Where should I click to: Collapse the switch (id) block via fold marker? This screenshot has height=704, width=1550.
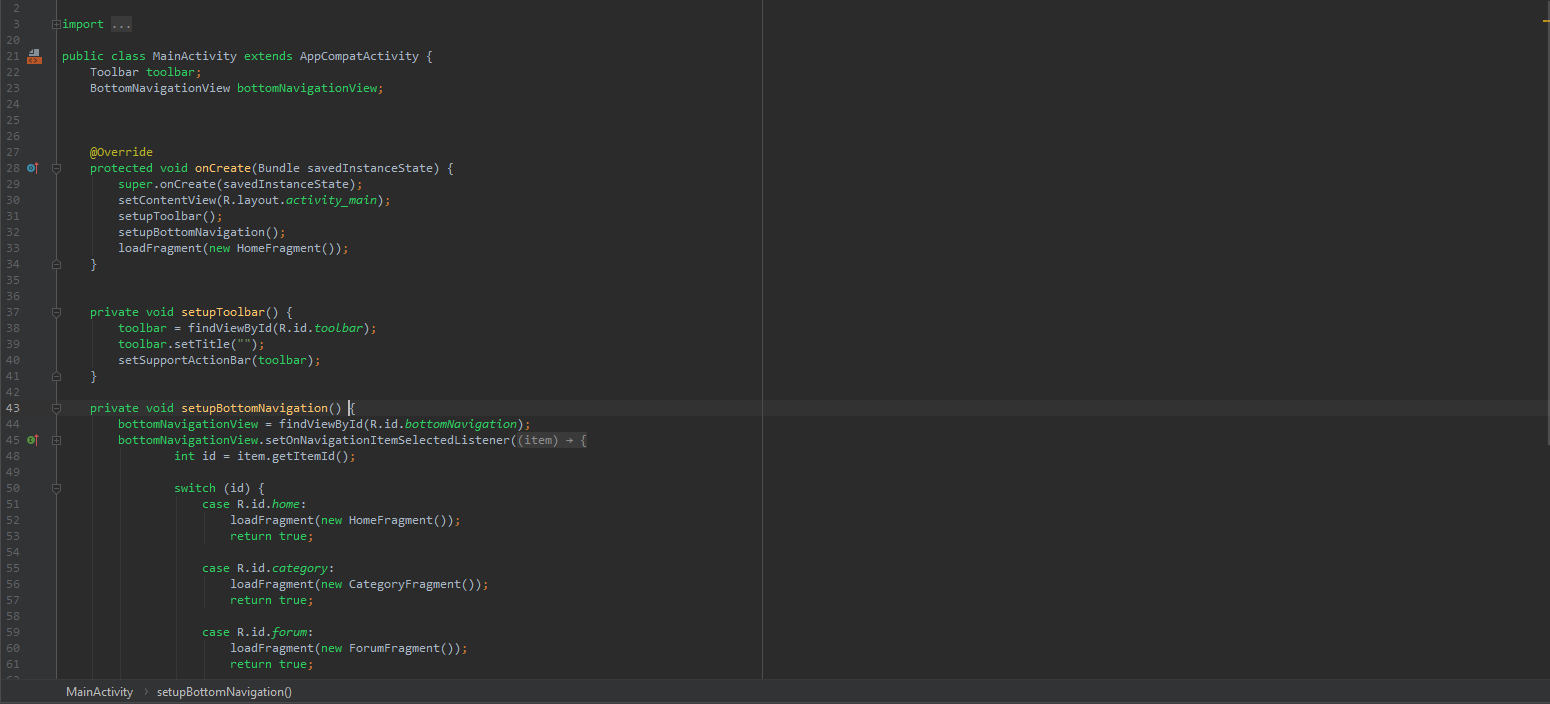(56, 488)
